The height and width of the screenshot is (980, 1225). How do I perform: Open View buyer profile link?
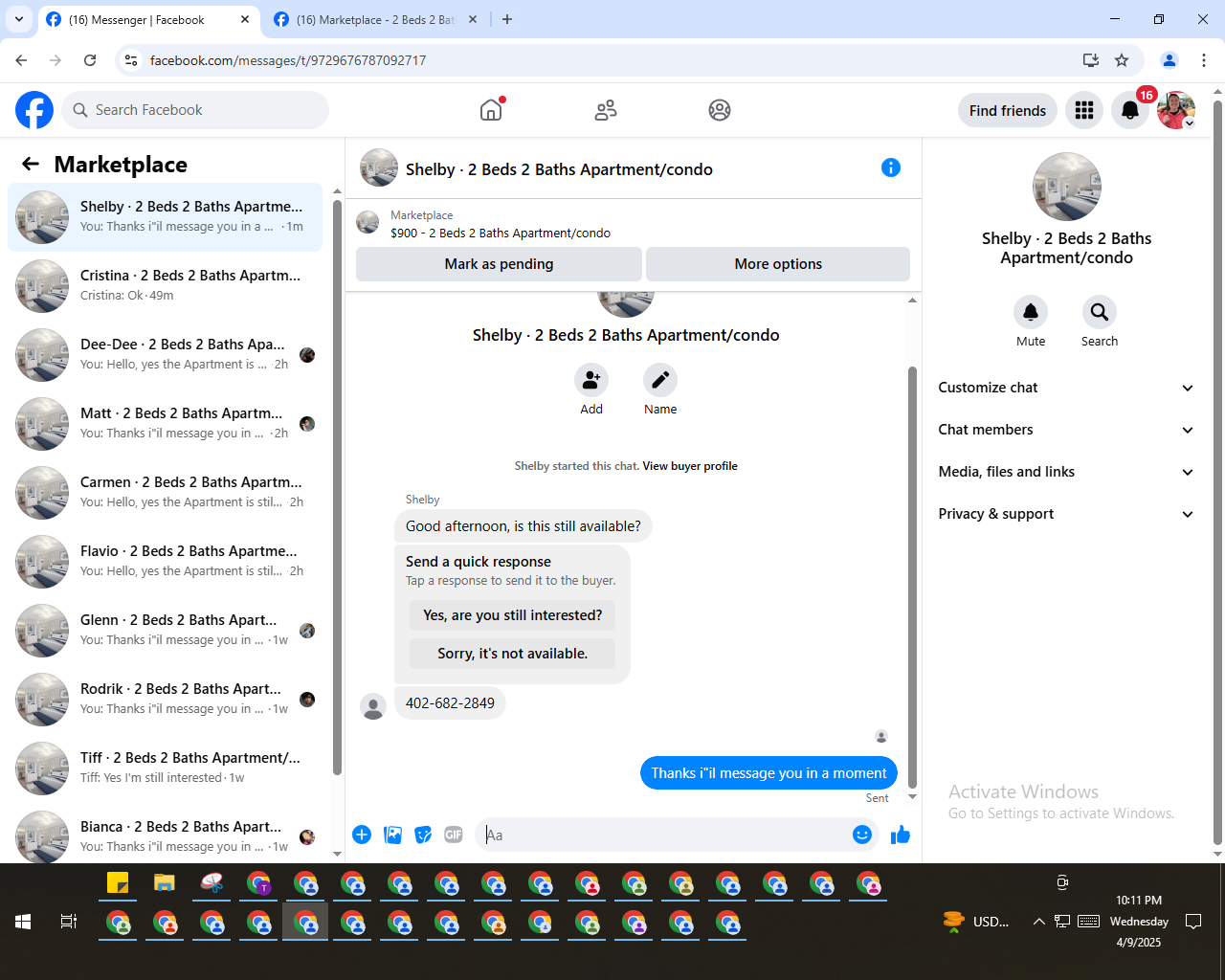click(690, 466)
